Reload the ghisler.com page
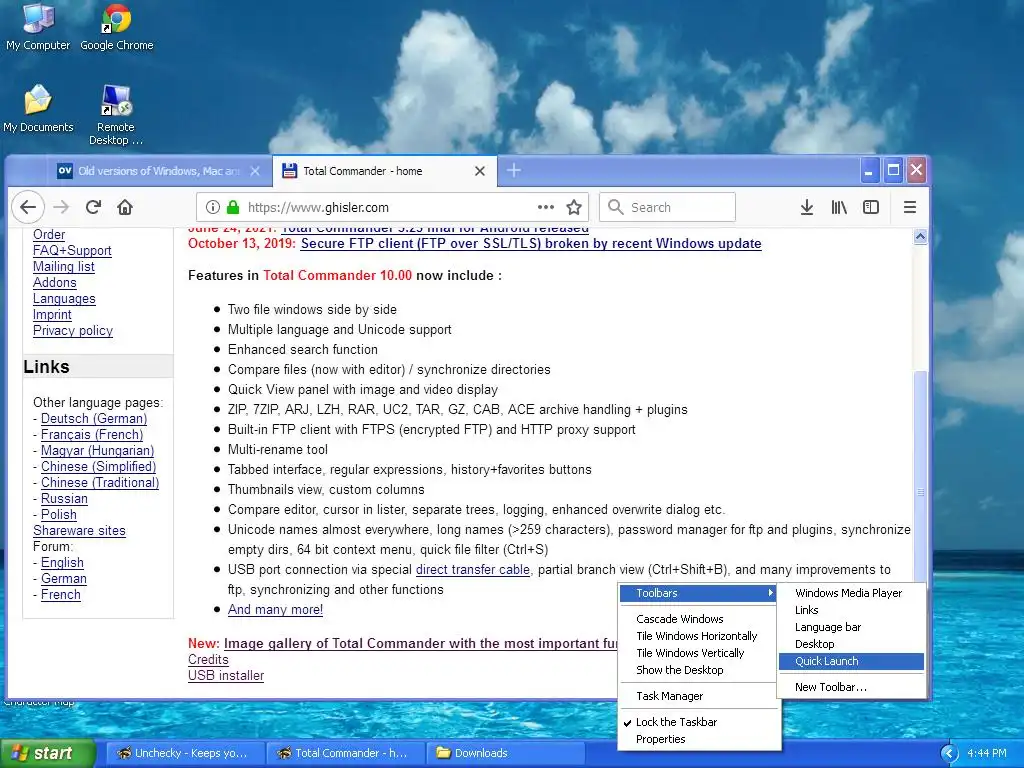This screenshot has height=768, width=1024. pyautogui.click(x=93, y=207)
